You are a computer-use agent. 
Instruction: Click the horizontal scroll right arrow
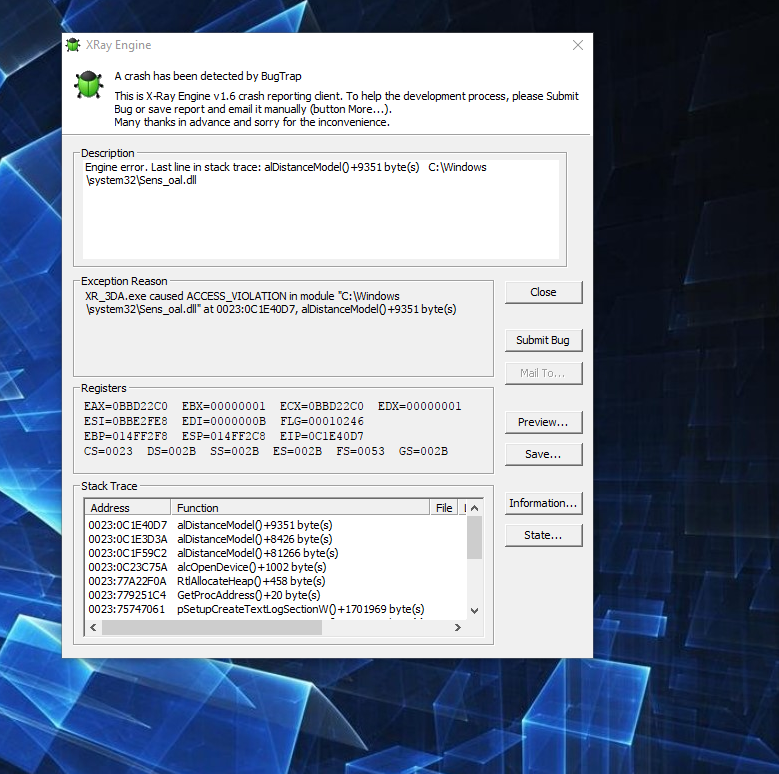tap(458, 627)
